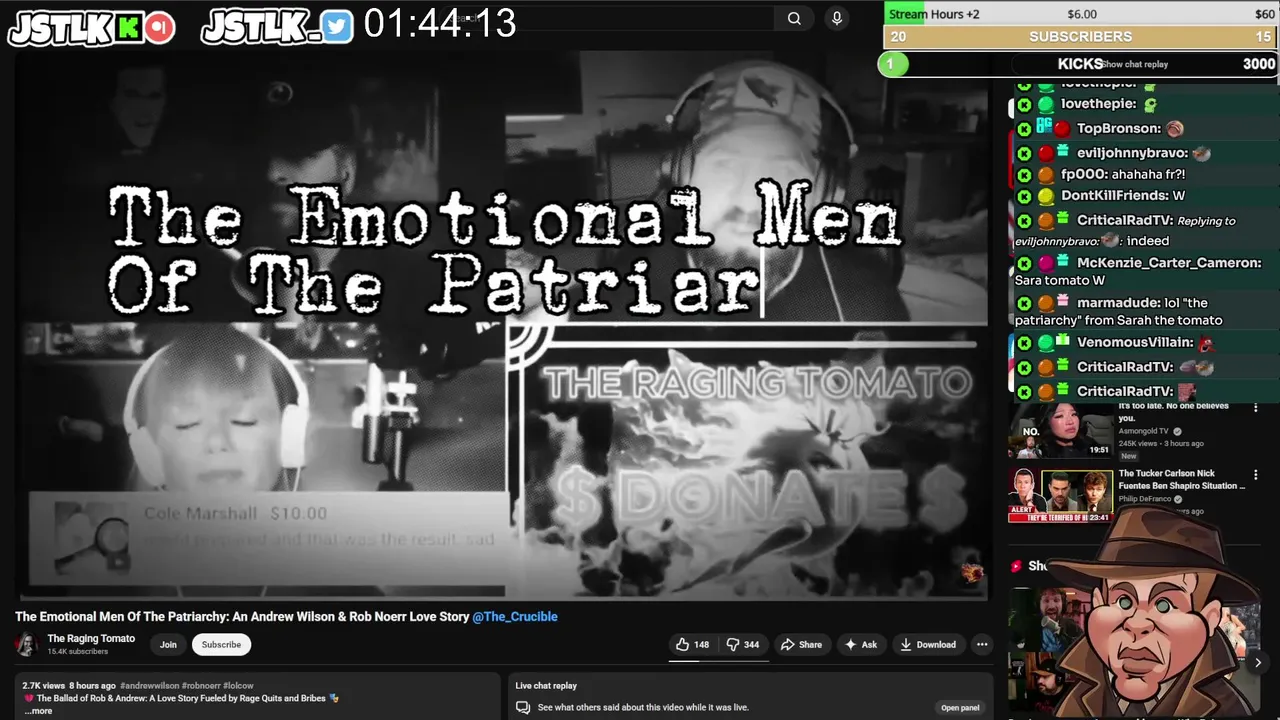
Task: Click the 'Show chat replay' label
Action: 1134,64
